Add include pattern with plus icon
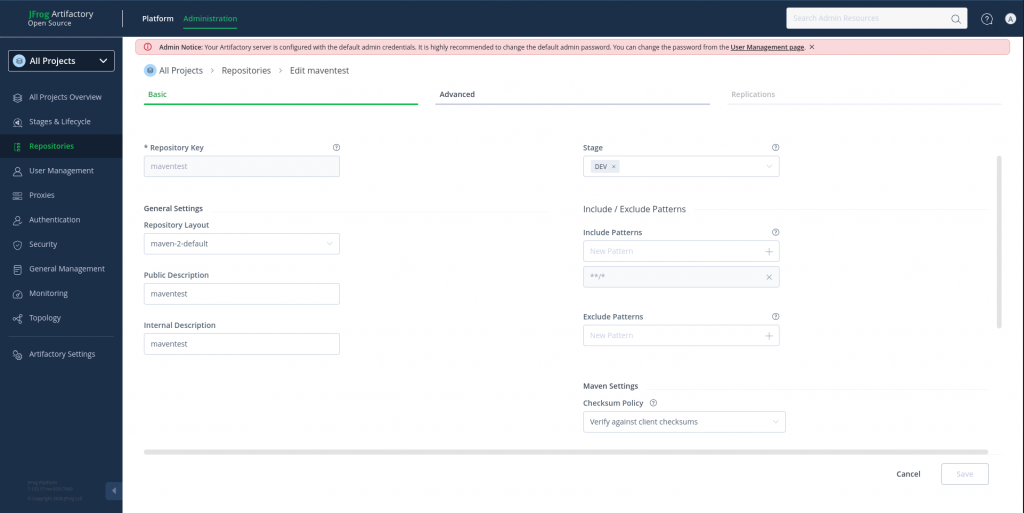The image size is (1024, 513). tap(768, 252)
